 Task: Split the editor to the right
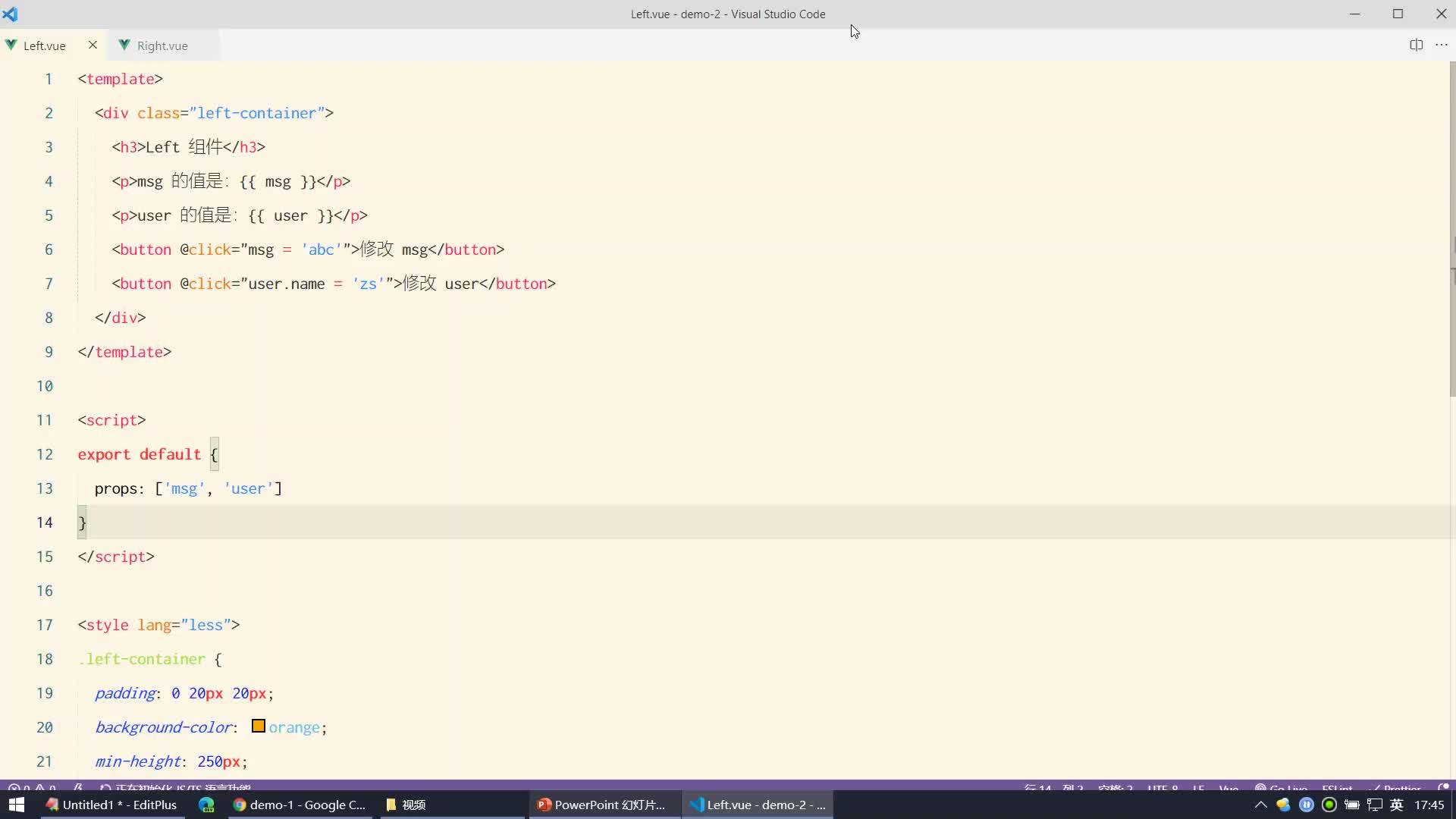coord(1416,45)
